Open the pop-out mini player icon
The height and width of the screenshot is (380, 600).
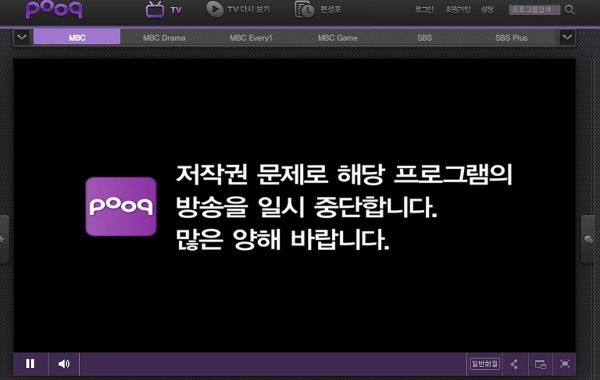coord(540,364)
